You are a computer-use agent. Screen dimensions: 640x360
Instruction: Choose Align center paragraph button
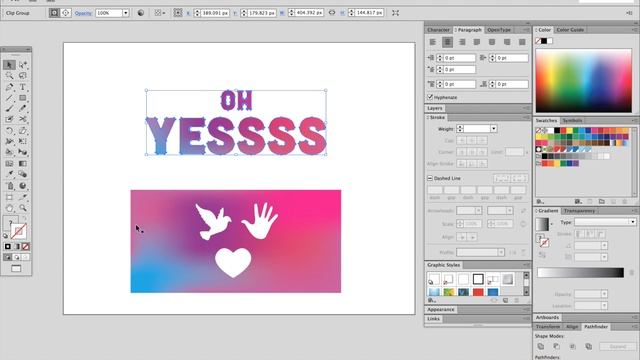pyautogui.click(x=447, y=42)
